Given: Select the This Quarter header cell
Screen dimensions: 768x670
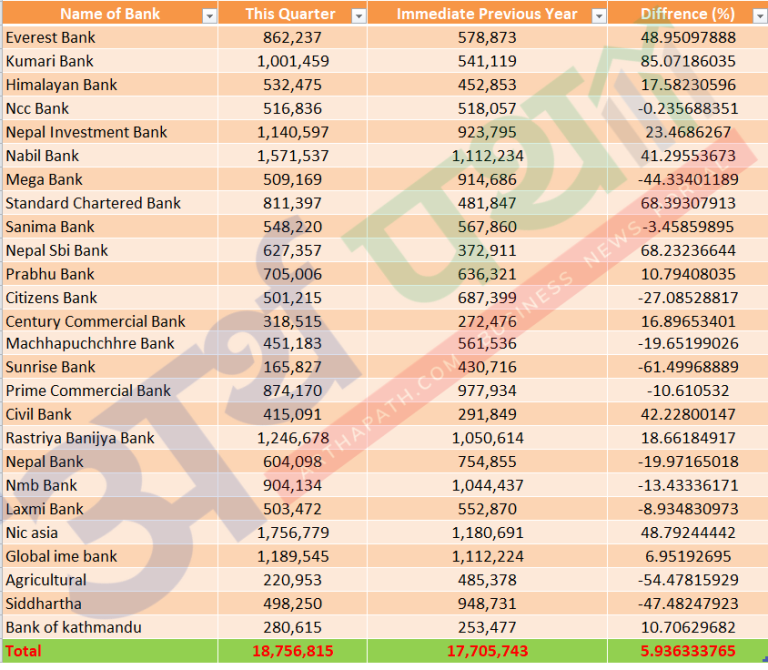Looking at the screenshot, I should 292,13.
